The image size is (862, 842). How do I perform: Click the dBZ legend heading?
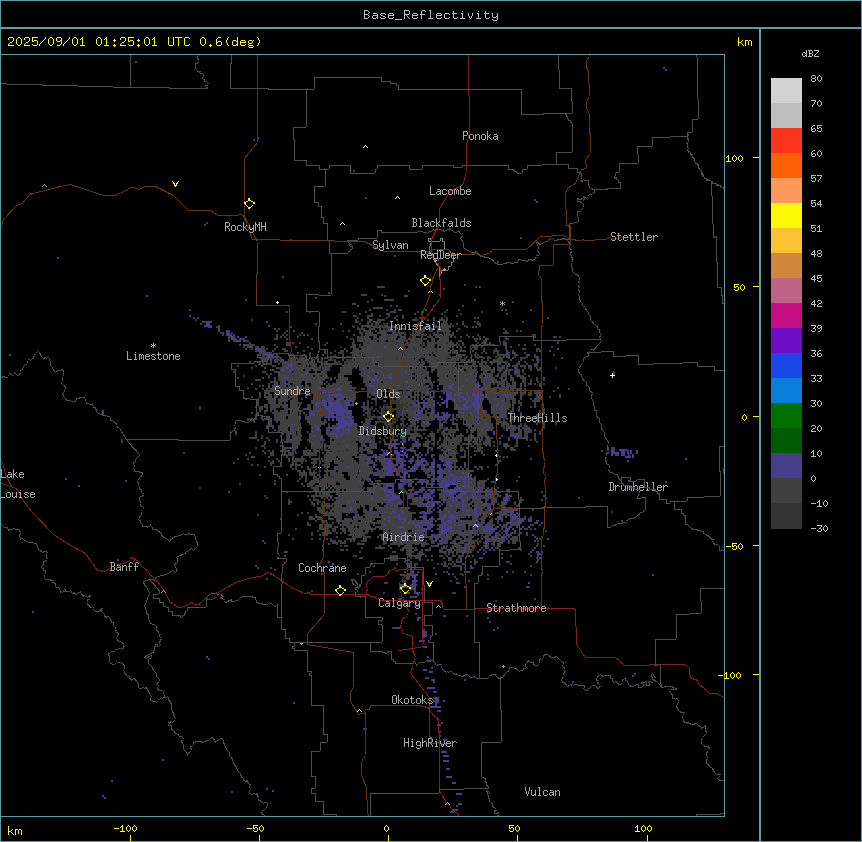810,53
